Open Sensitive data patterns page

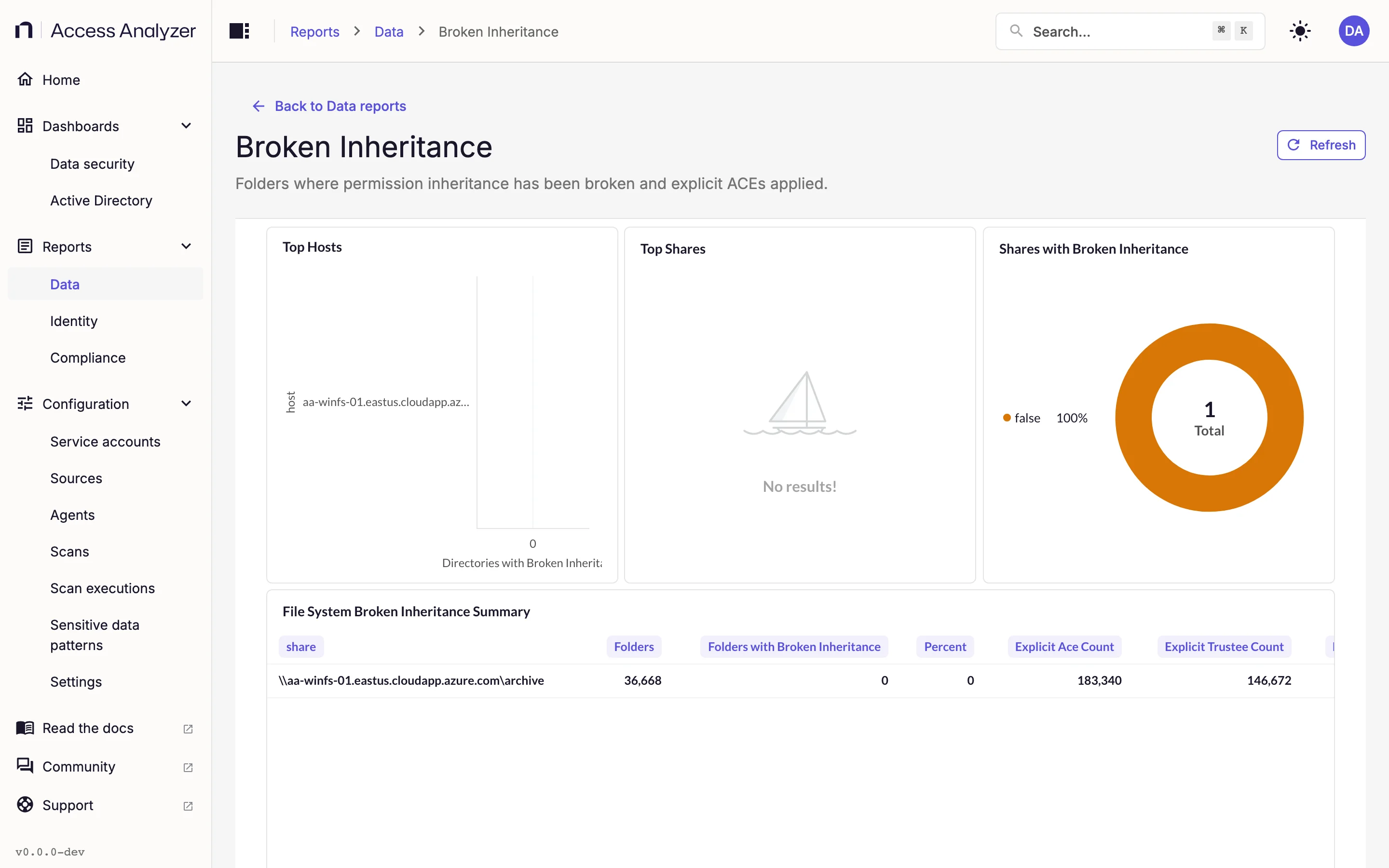coord(95,635)
